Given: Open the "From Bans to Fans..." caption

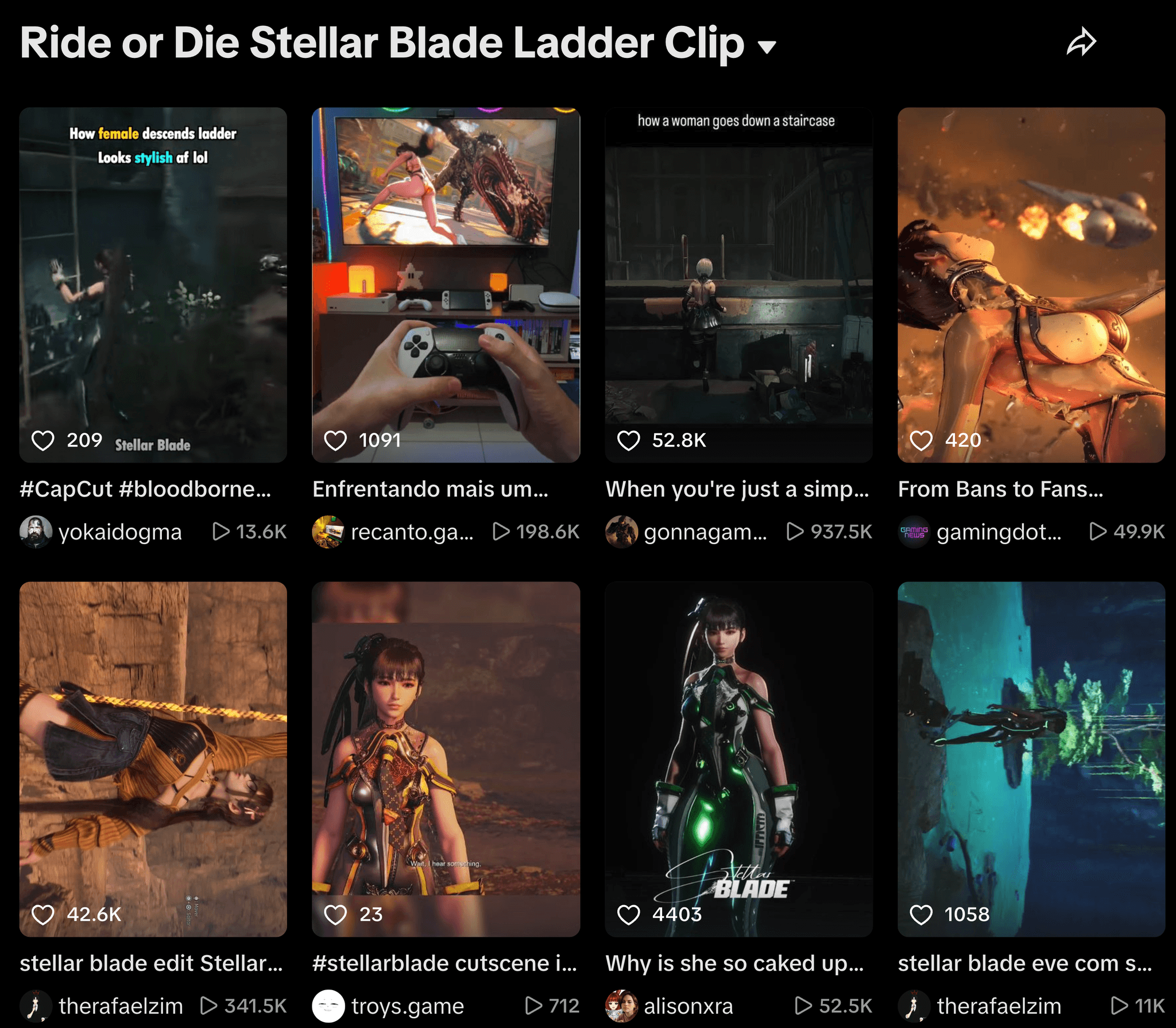Looking at the screenshot, I should point(1000,489).
